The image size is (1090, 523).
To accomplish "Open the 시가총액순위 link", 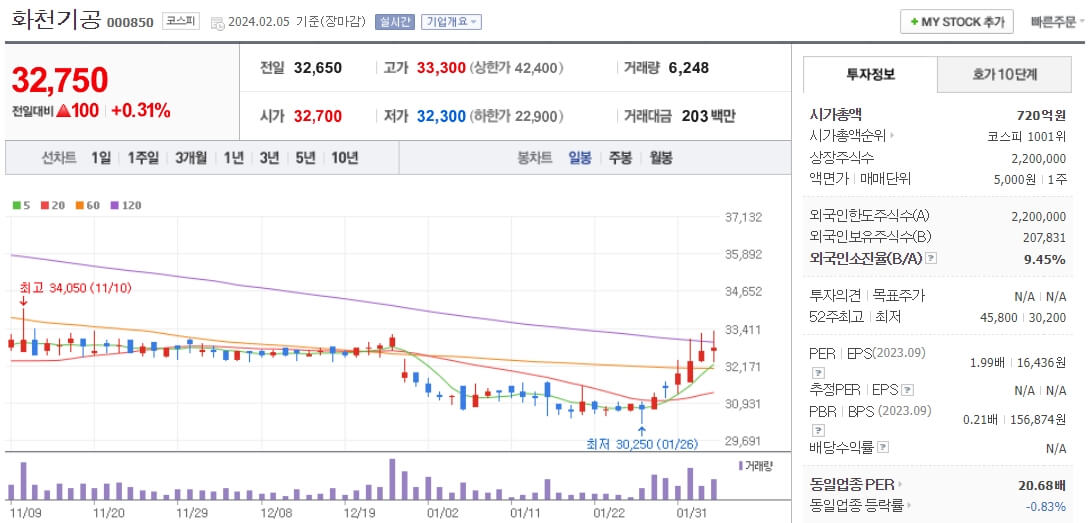I will click(x=852, y=136).
